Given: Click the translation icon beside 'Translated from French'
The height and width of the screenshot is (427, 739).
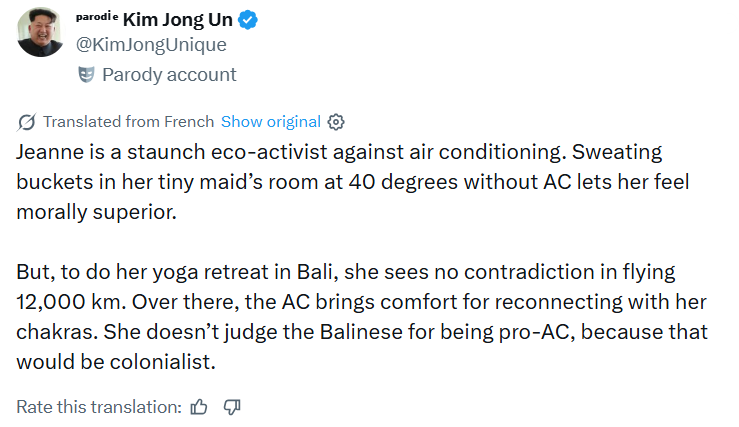Looking at the screenshot, I should [x=26, y=122].
